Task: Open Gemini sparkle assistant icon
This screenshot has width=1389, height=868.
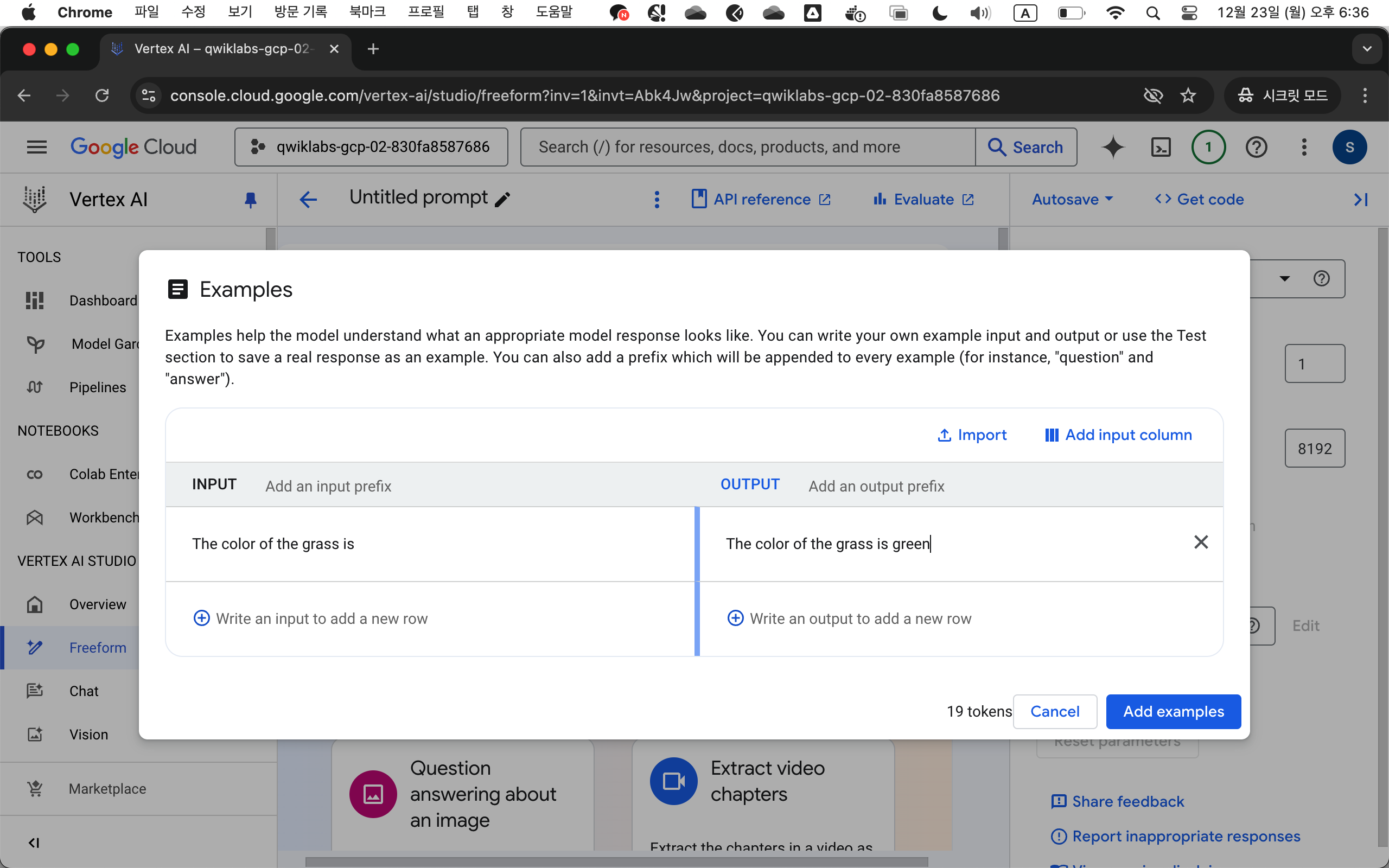Action: pyautogui.click(x=1113, y=148)
